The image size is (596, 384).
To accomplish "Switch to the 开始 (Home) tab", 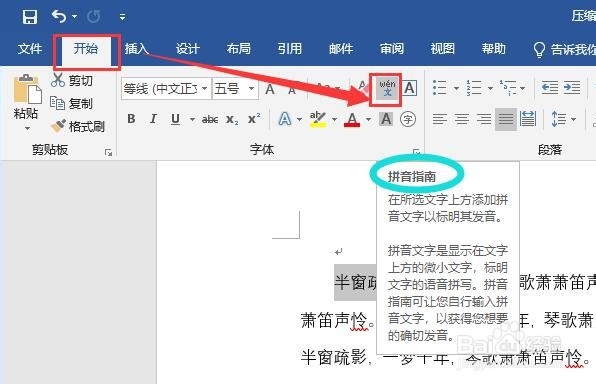I will pyautogui.click(x=86, y=49).
